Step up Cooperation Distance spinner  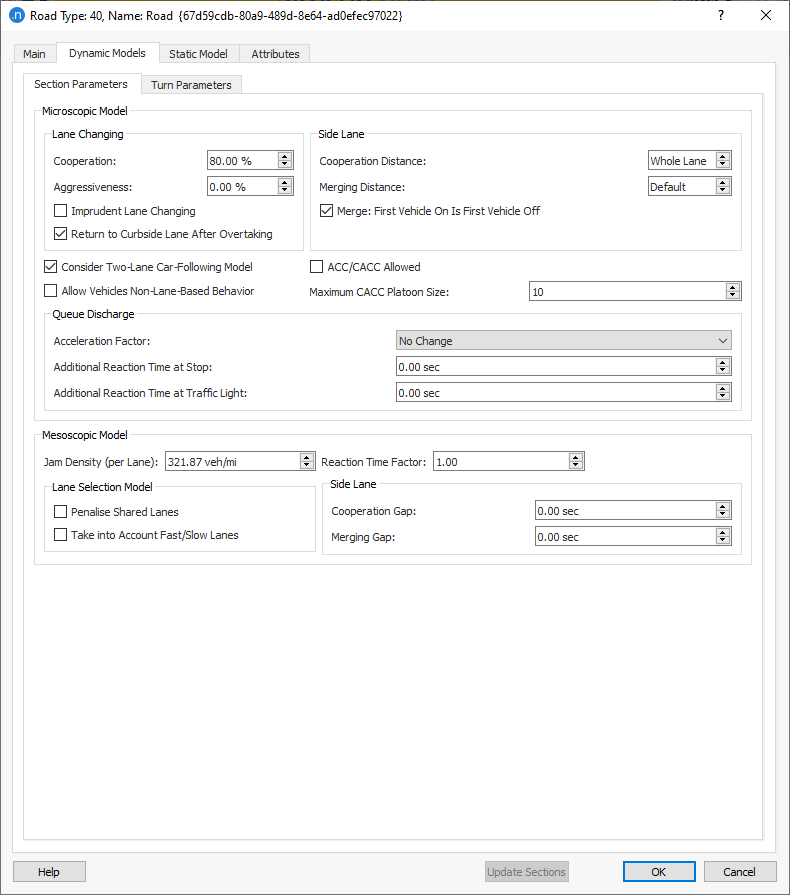723,156
